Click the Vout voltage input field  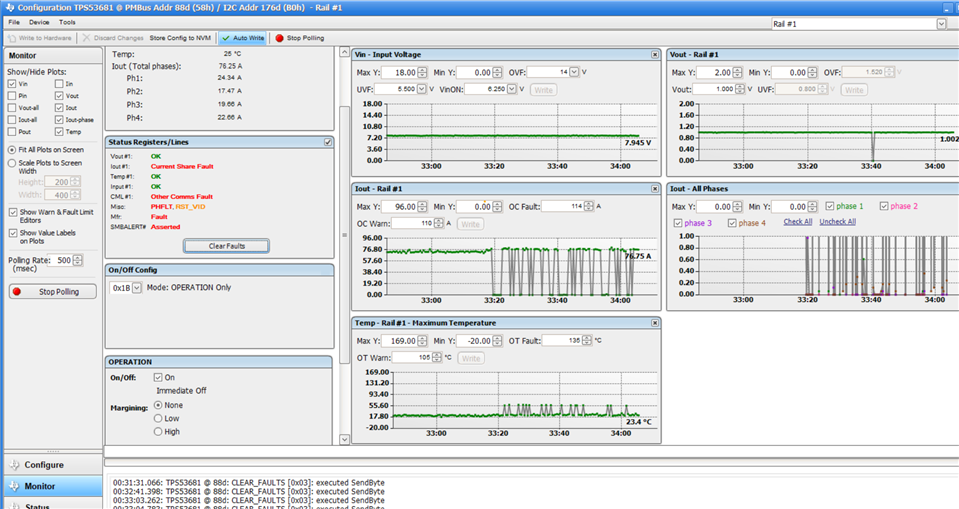pyautogui.click(x=713, y=89)
